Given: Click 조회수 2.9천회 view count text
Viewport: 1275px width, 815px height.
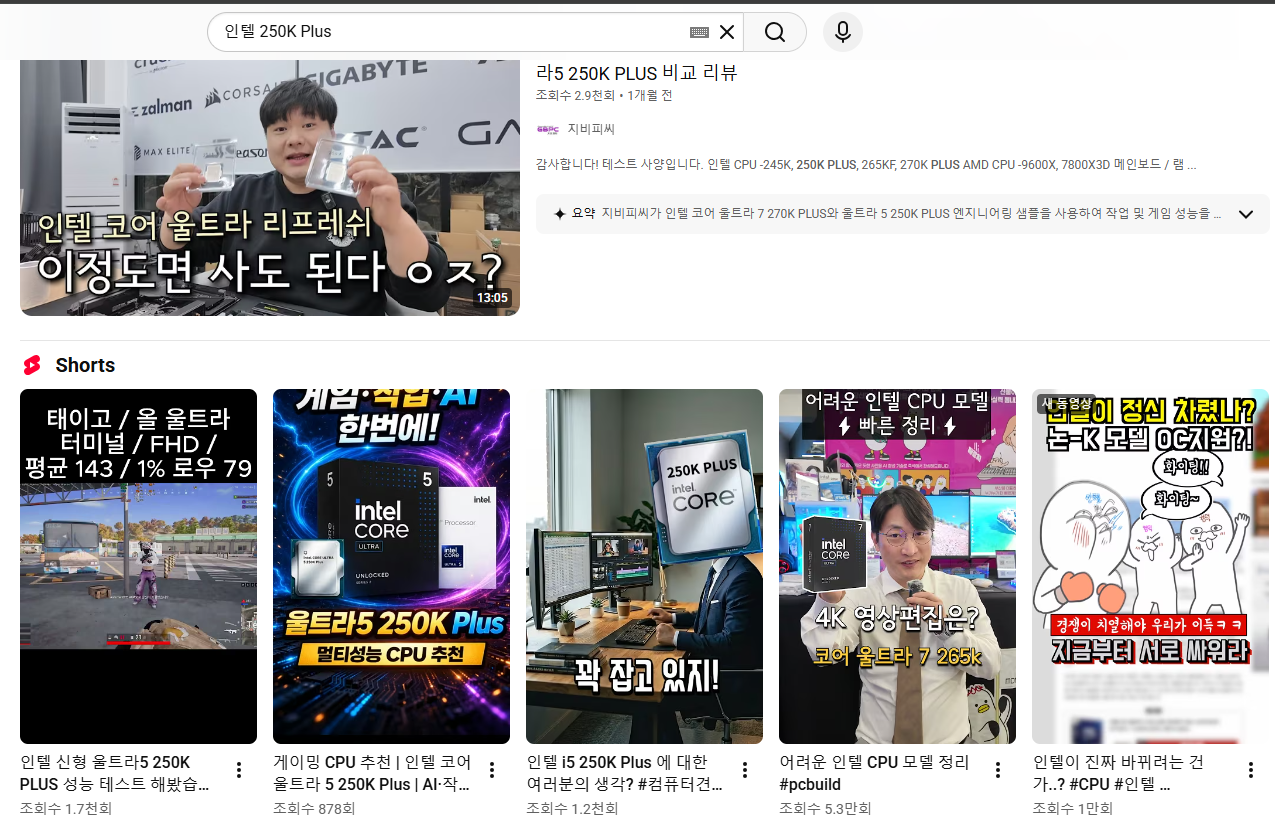Looking at the screenshot, I should pyautogui.click(x=575, y=95).
